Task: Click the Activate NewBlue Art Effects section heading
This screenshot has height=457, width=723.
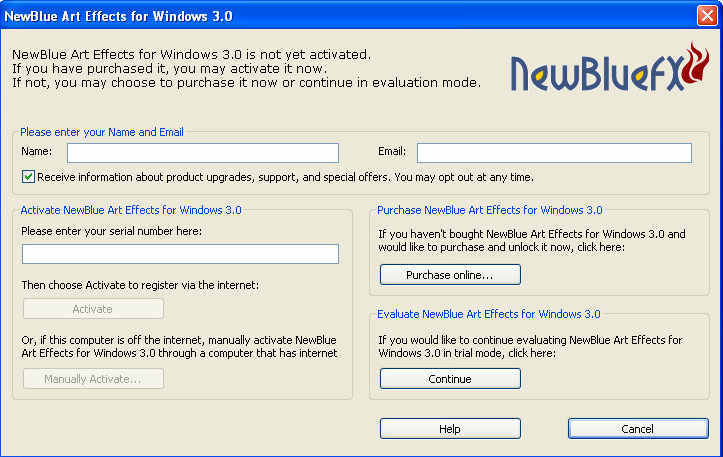Action: coord(131,210)
